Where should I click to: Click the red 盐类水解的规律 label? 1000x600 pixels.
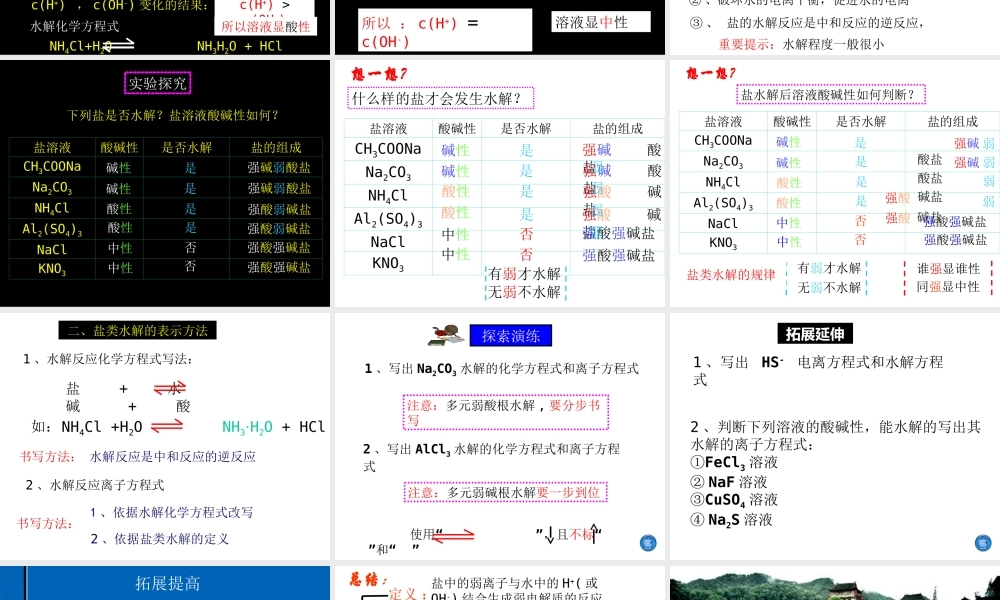click(731, 275)
